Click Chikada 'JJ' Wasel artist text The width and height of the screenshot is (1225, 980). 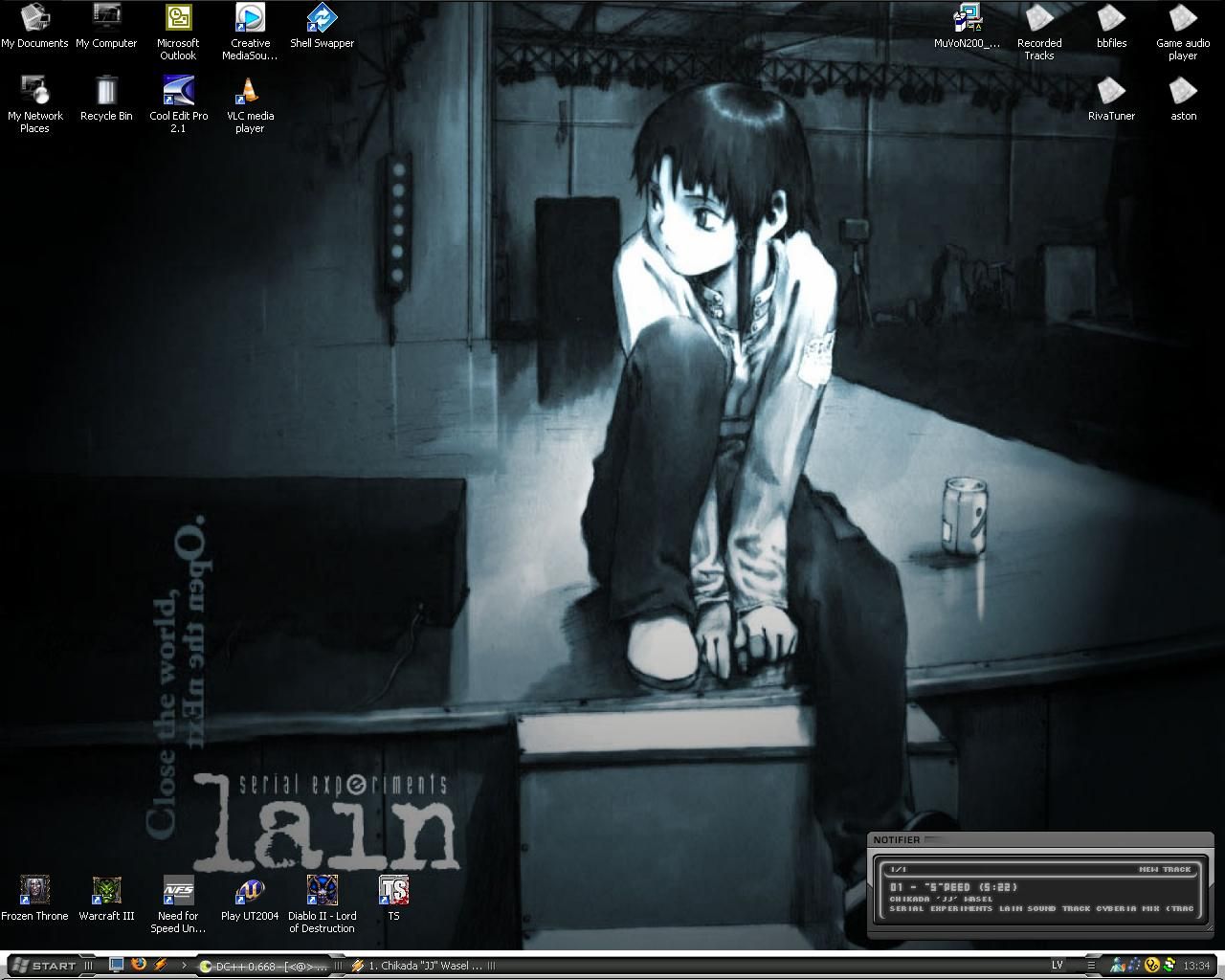(x=941, y=899)
